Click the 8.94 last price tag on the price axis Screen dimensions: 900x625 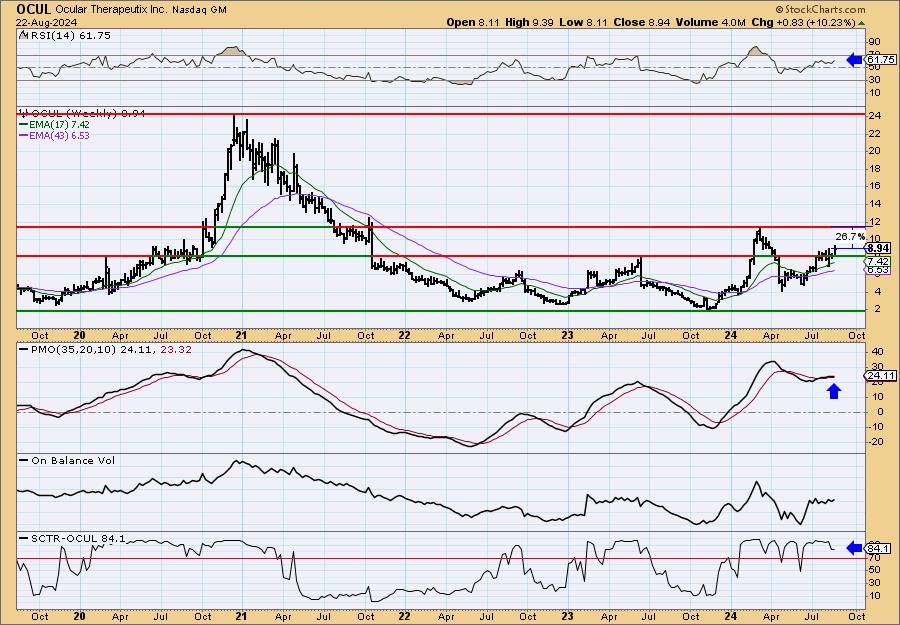pos(879,248)
